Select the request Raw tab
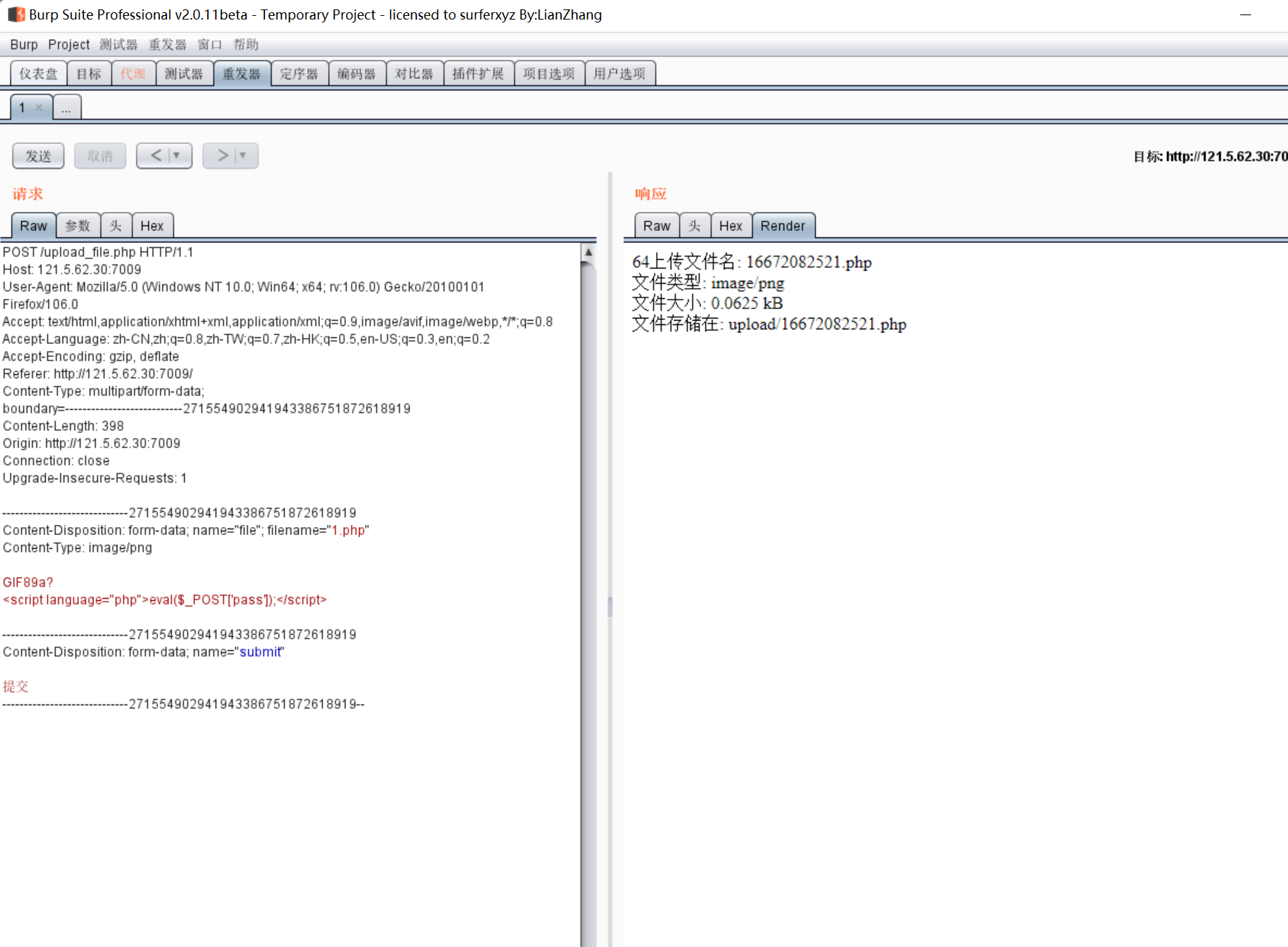The width and height of the screenshot is (1288, 947). point(33,226)
